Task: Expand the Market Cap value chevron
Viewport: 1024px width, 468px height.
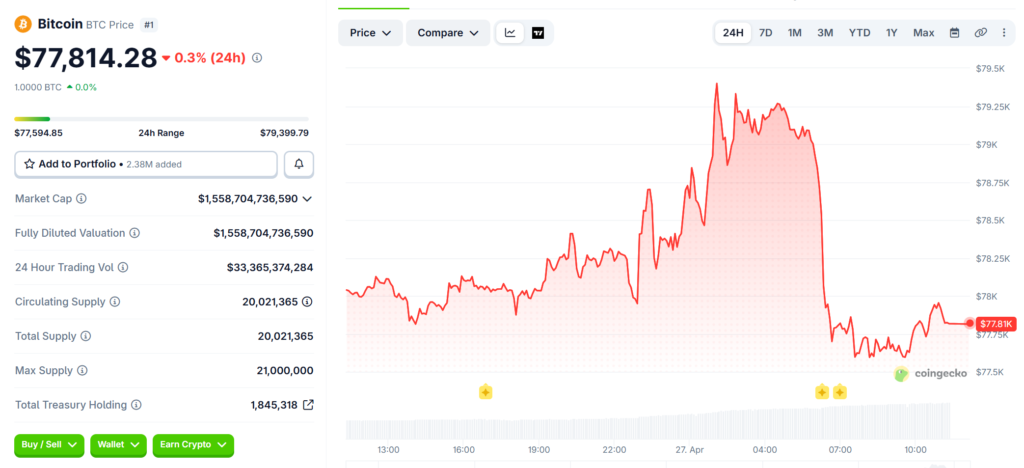Action: pos(307,199)
